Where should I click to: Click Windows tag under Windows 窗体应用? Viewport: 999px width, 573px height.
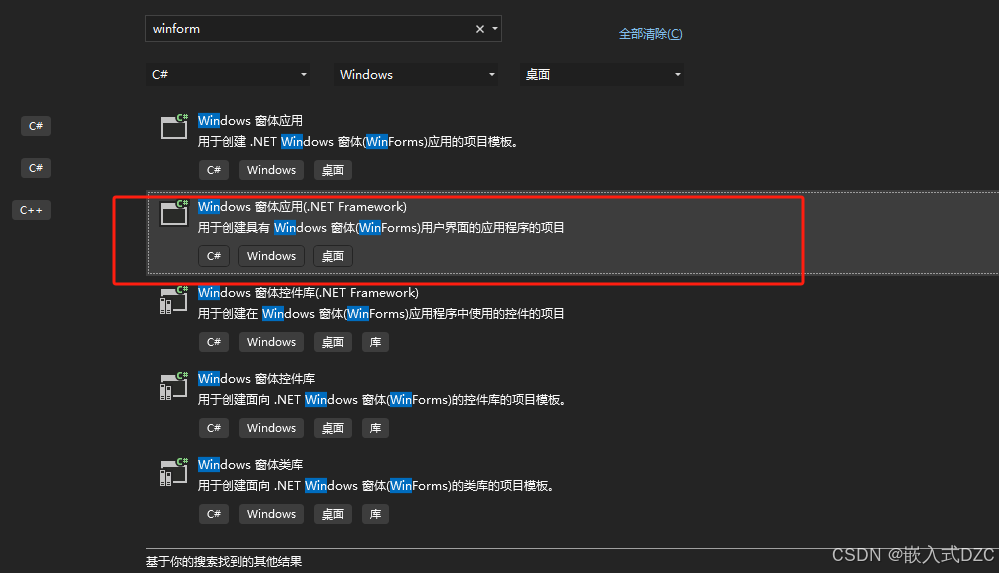tap(271, 170)
